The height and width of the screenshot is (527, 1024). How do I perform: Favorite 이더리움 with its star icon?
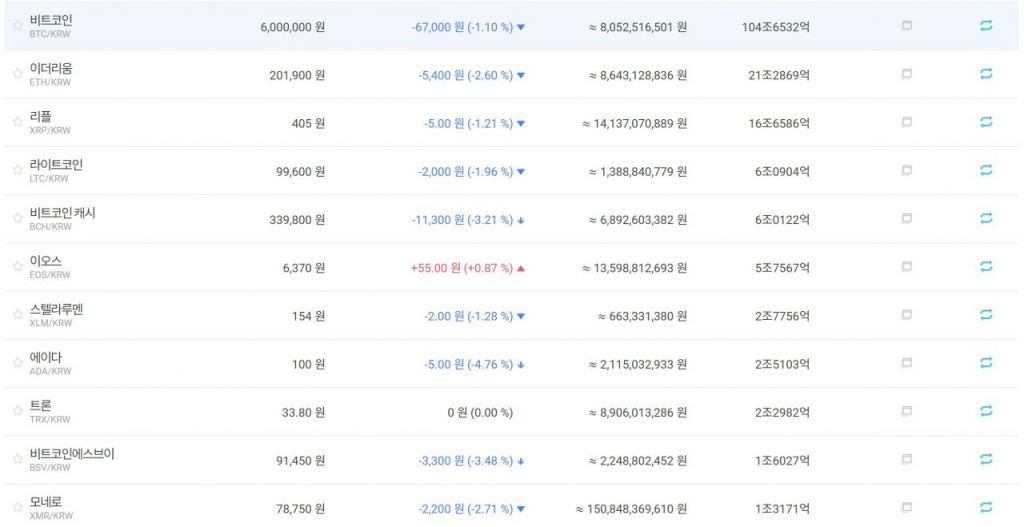point(18,74)
